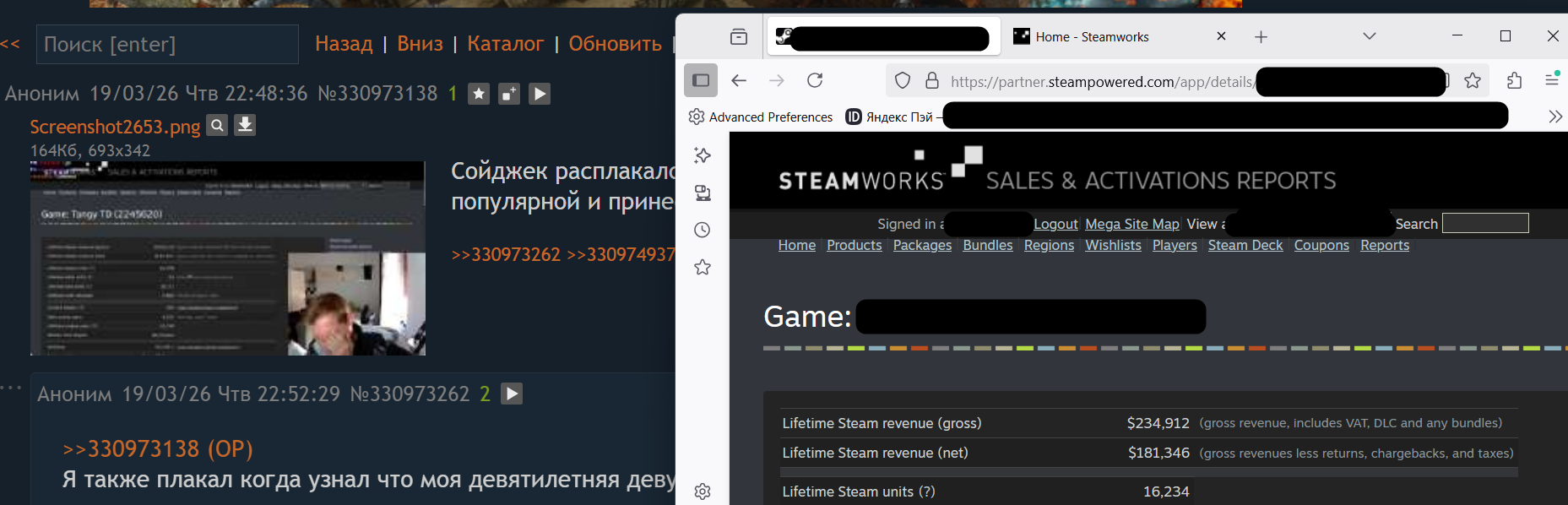1568x505 pixels.
Task: Open Packages nav link
Action: point(922,245)
